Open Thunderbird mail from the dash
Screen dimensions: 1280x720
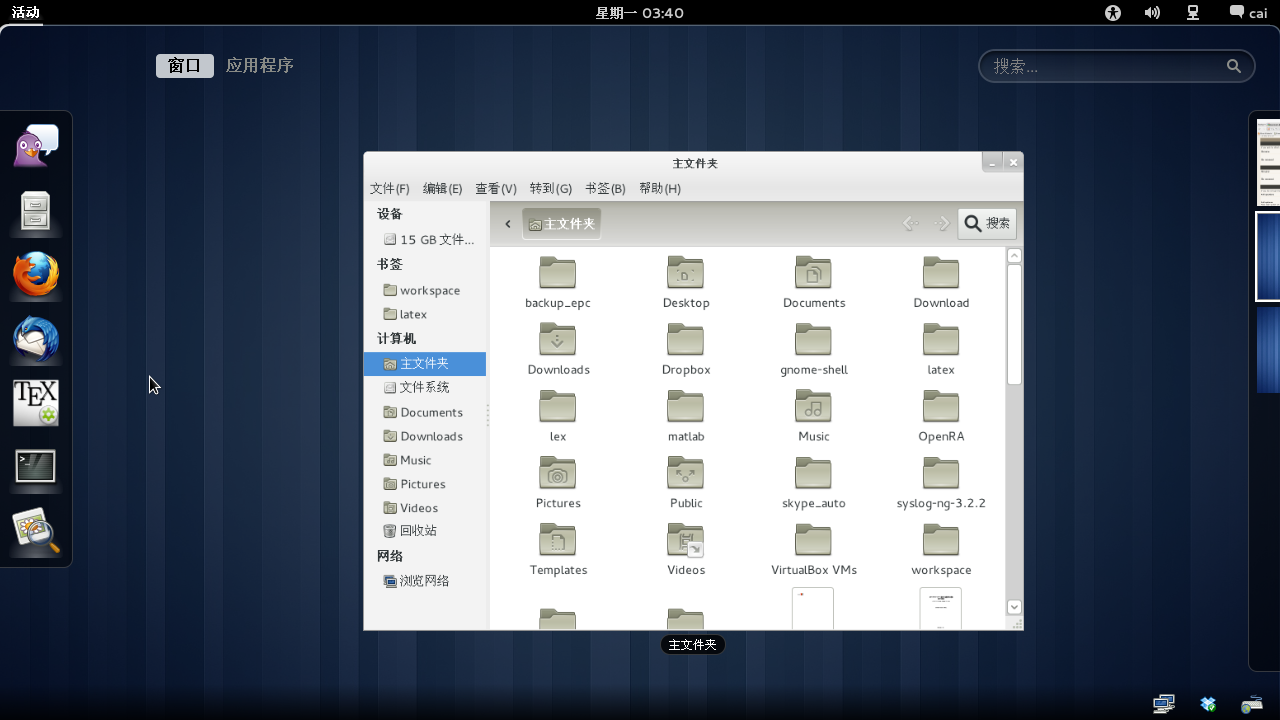point(36,340)
